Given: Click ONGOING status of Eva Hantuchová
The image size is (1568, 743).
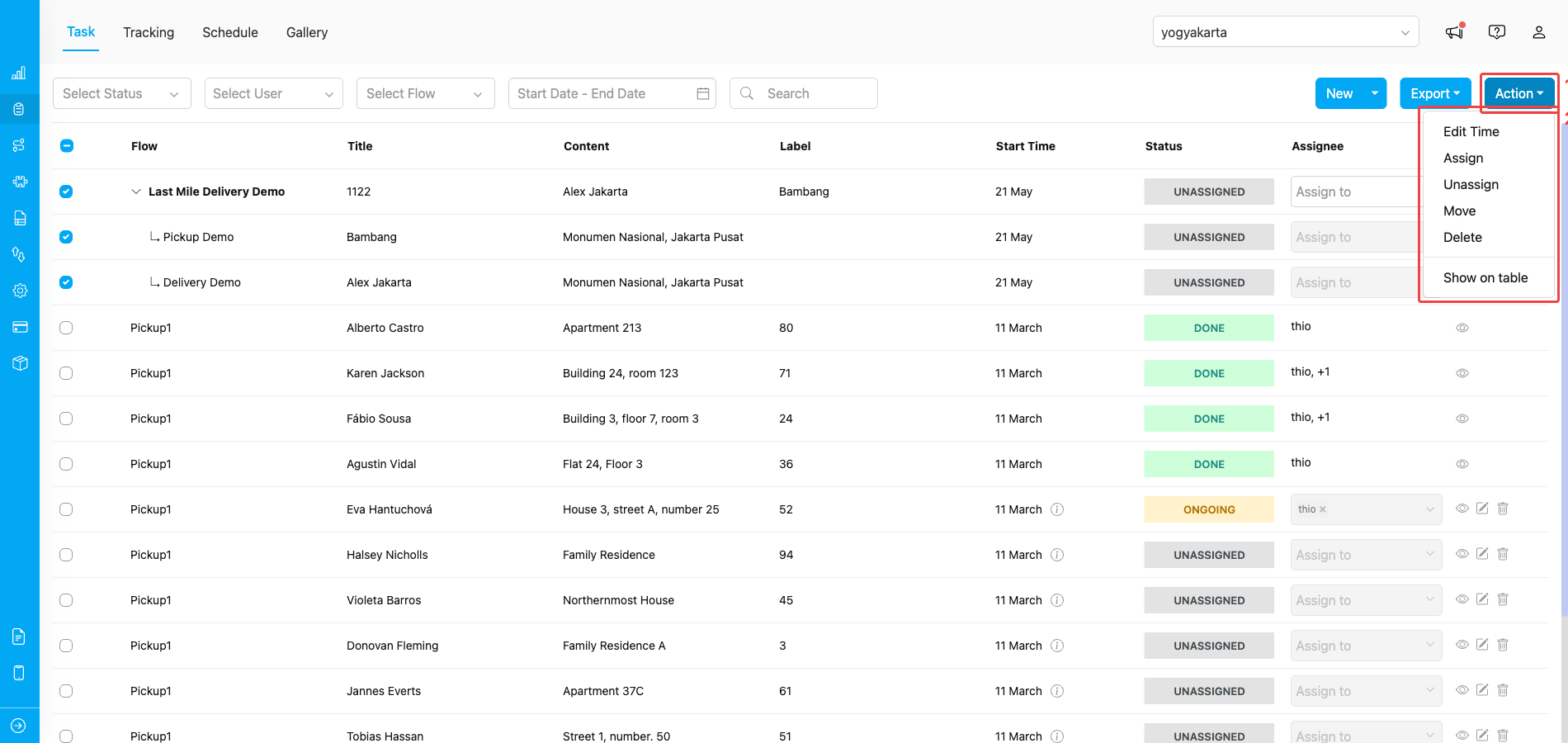Looking at the screenshot, I should pos(1209,509).
